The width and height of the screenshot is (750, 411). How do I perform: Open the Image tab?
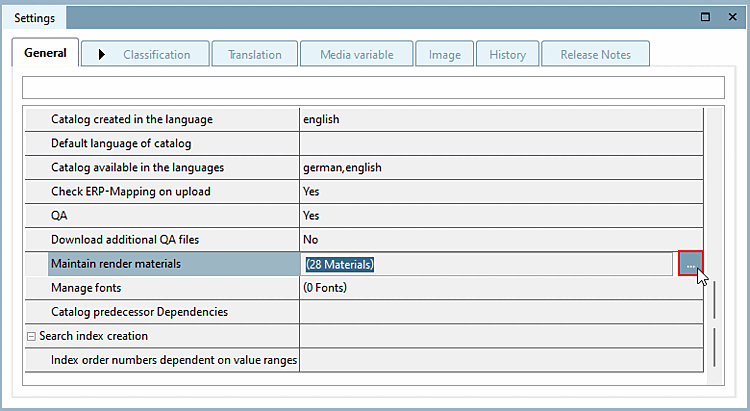[444, 55]
